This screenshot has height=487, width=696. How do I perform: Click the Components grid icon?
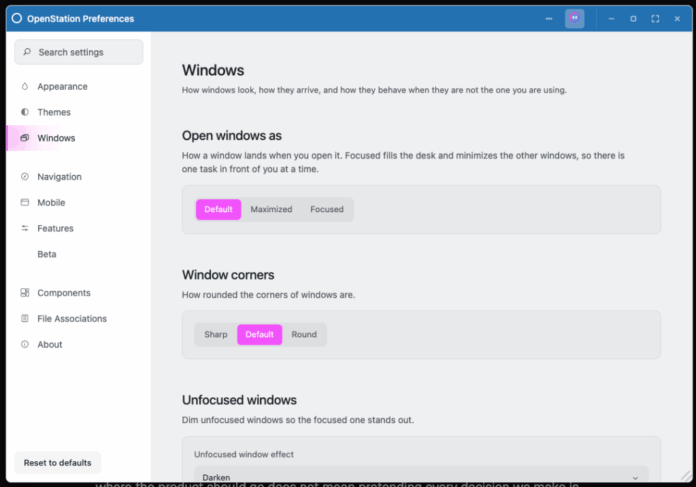[x=25, y=293]
